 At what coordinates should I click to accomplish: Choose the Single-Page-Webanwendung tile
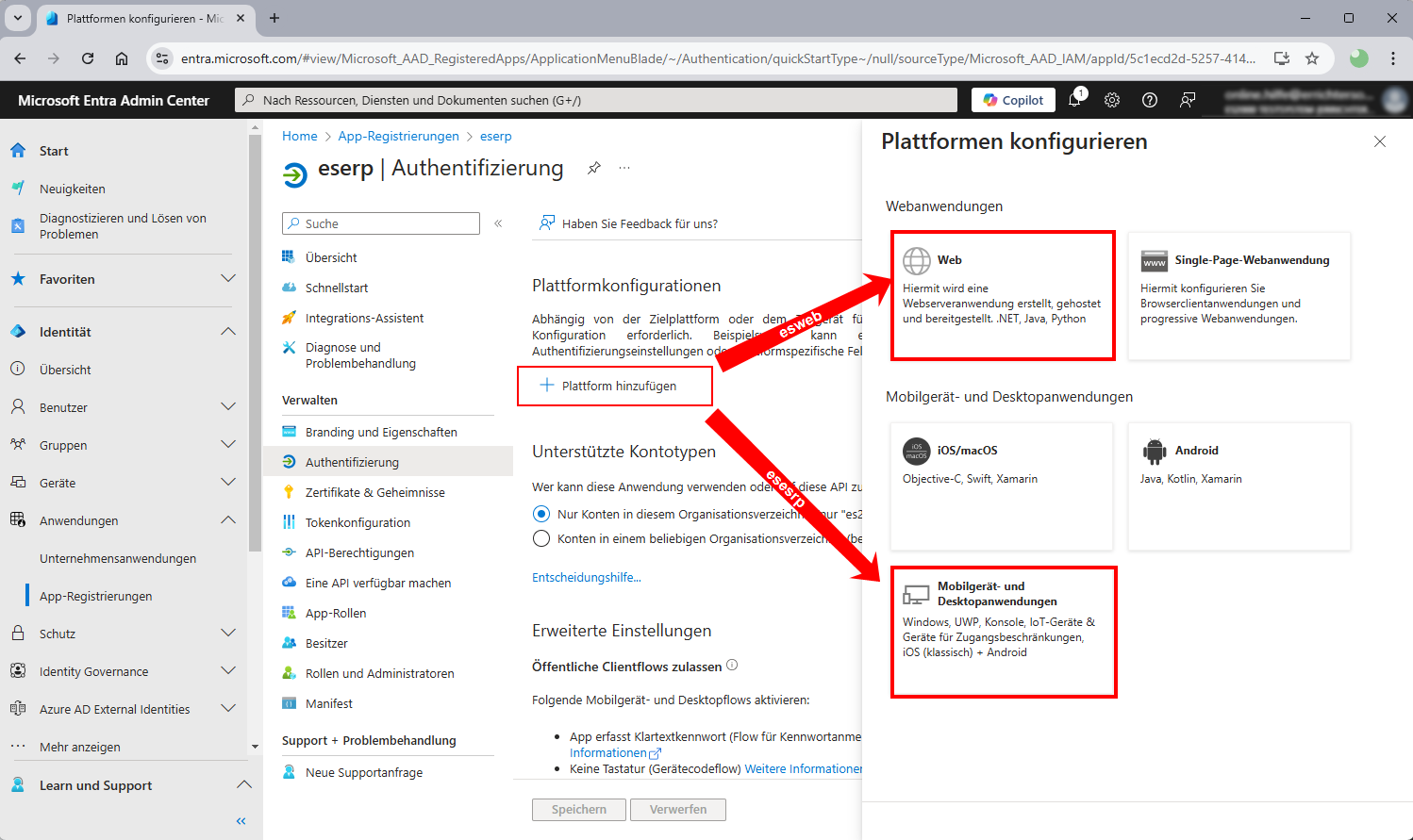click(1239, 296)
